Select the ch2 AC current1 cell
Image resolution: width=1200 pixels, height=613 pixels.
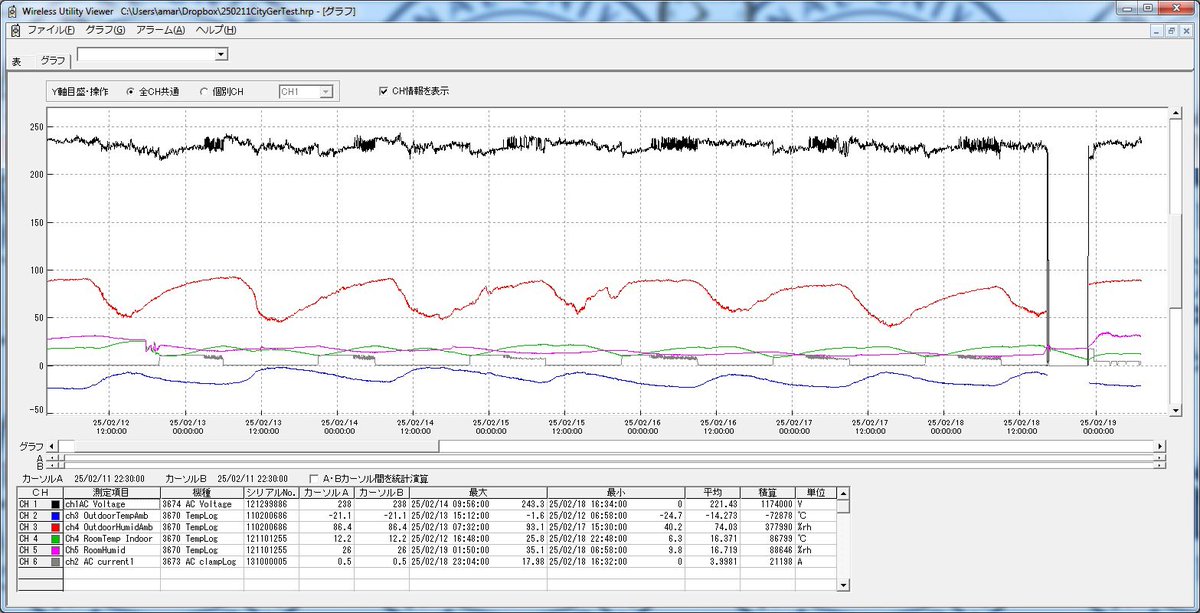110,562
